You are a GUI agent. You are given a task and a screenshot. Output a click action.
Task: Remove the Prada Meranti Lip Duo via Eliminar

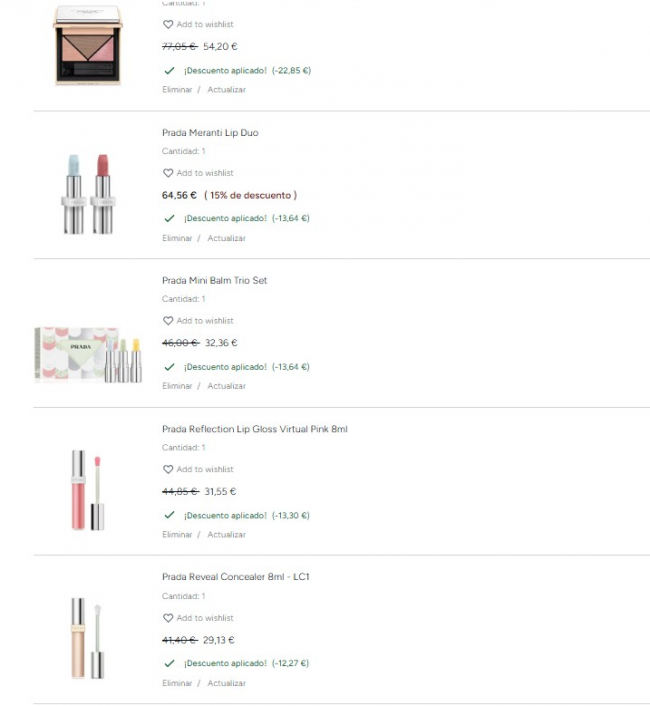[177, 238]
